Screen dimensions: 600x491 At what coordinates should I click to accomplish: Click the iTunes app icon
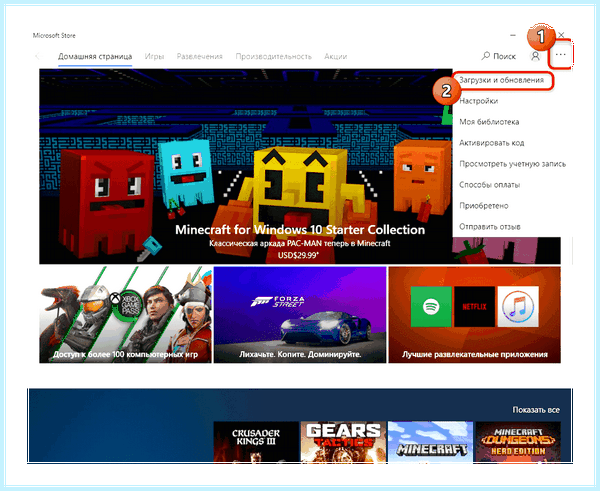(518, 307)
